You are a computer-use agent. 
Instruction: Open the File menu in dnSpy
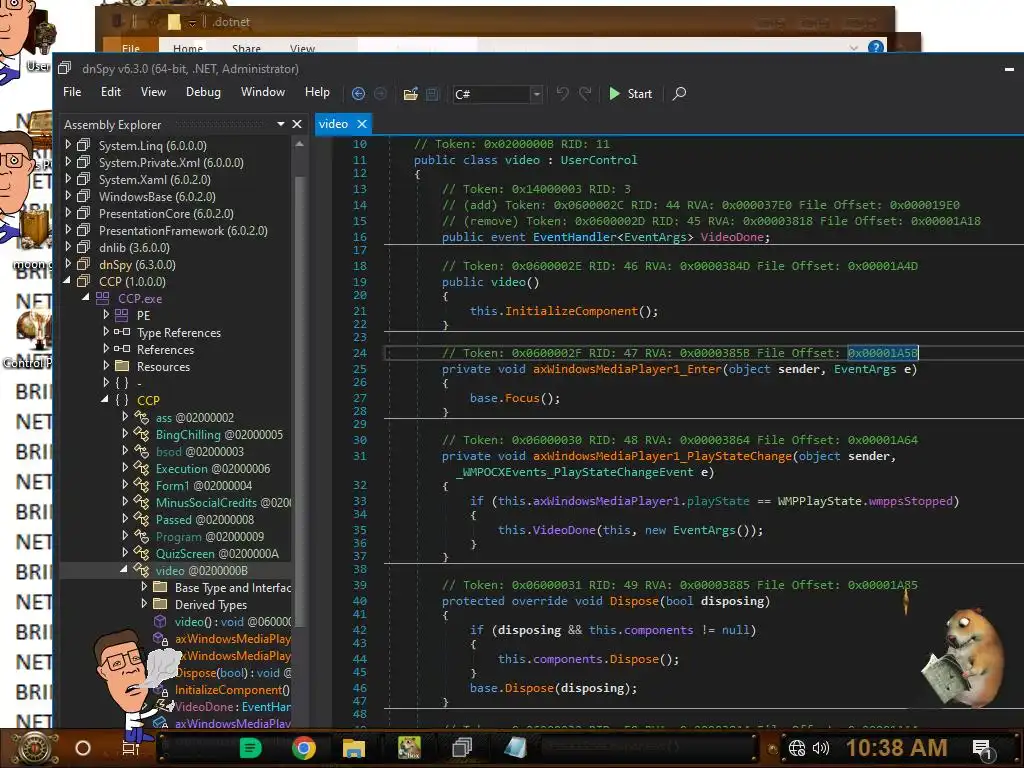tap(72, 92)
